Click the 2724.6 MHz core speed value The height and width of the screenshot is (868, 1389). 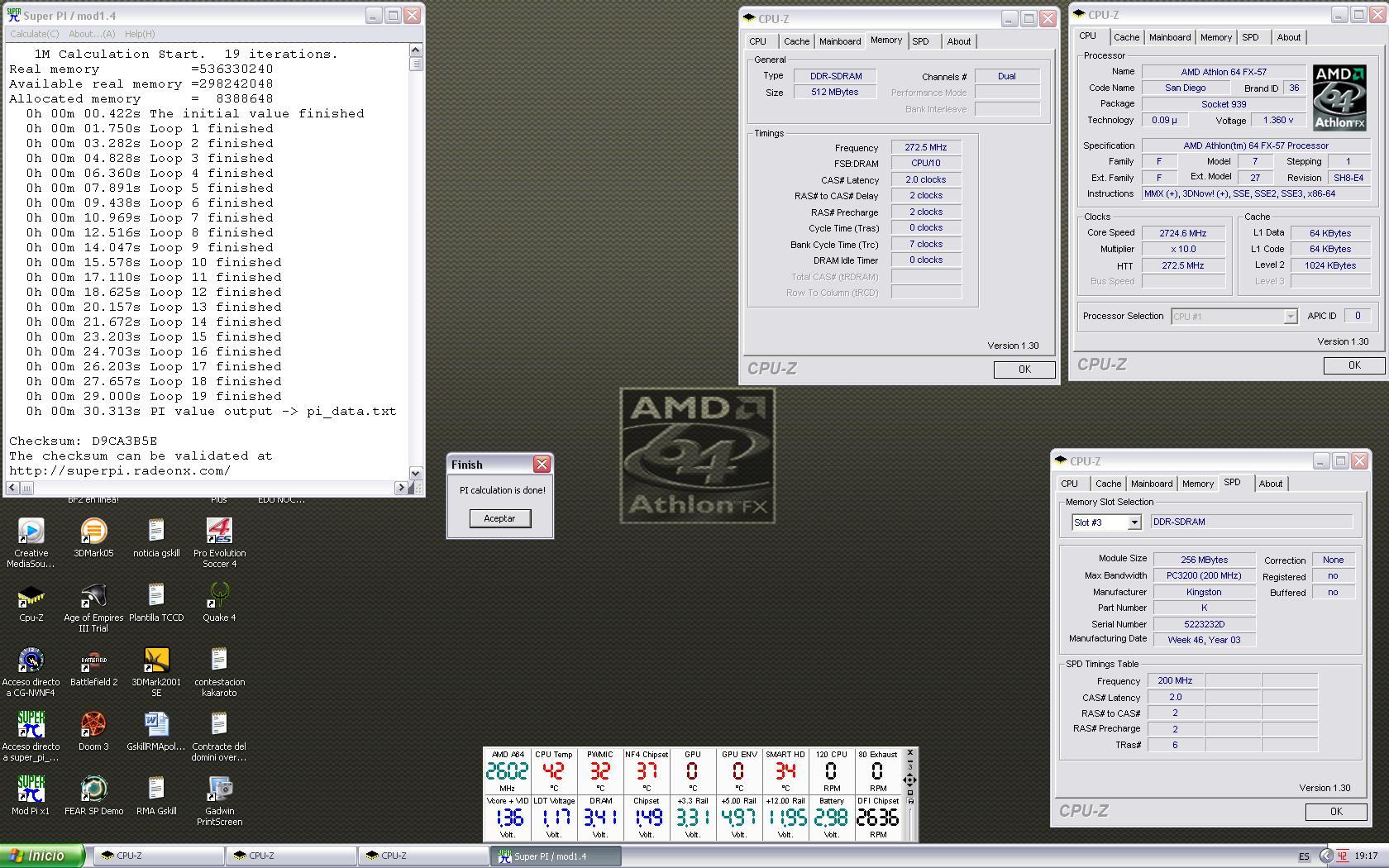coord(1183,233)
